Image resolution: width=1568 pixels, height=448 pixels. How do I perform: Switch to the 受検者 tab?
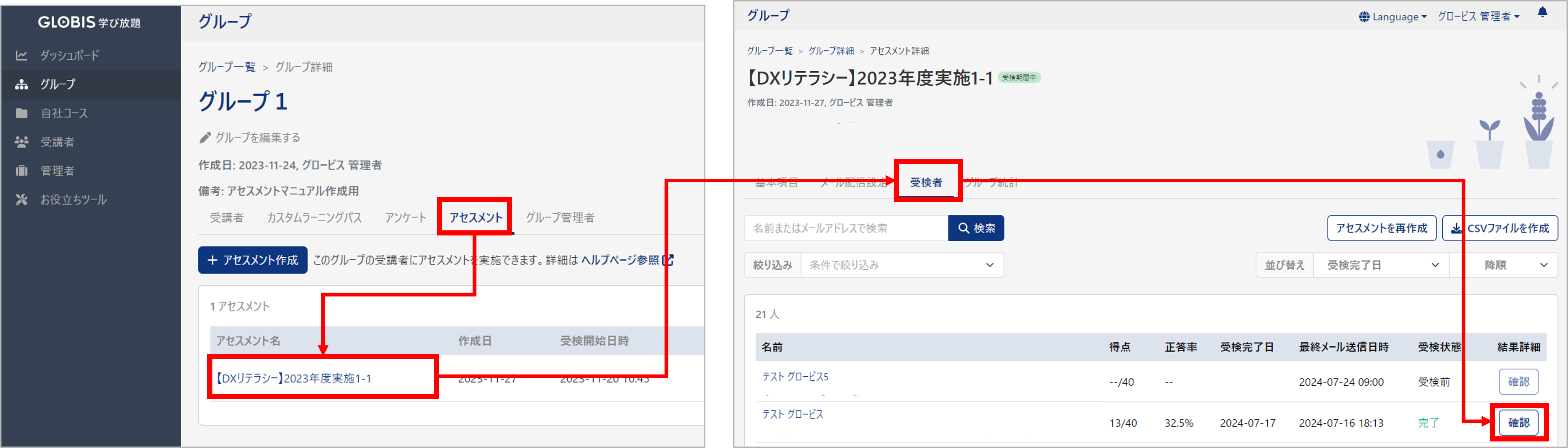point(926,182)
